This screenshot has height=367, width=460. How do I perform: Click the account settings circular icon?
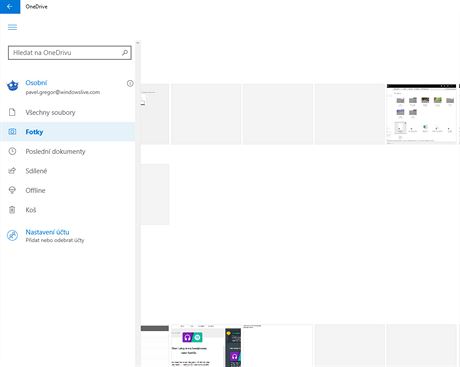pos(13,235)
